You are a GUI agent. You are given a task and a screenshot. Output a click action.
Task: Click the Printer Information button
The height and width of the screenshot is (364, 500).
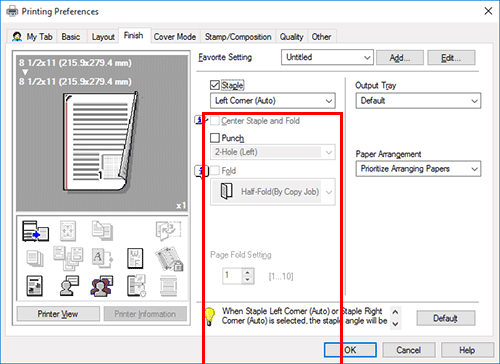145,314
